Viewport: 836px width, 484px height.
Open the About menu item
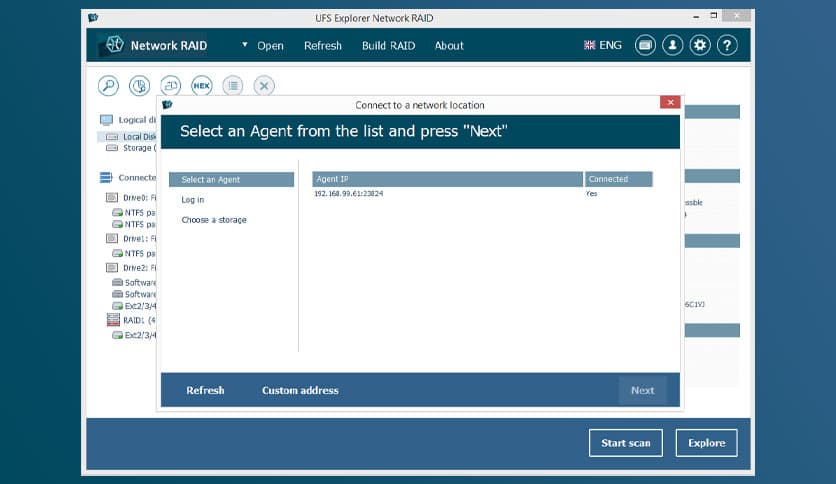pyautogui.click(x=449, y=46)
